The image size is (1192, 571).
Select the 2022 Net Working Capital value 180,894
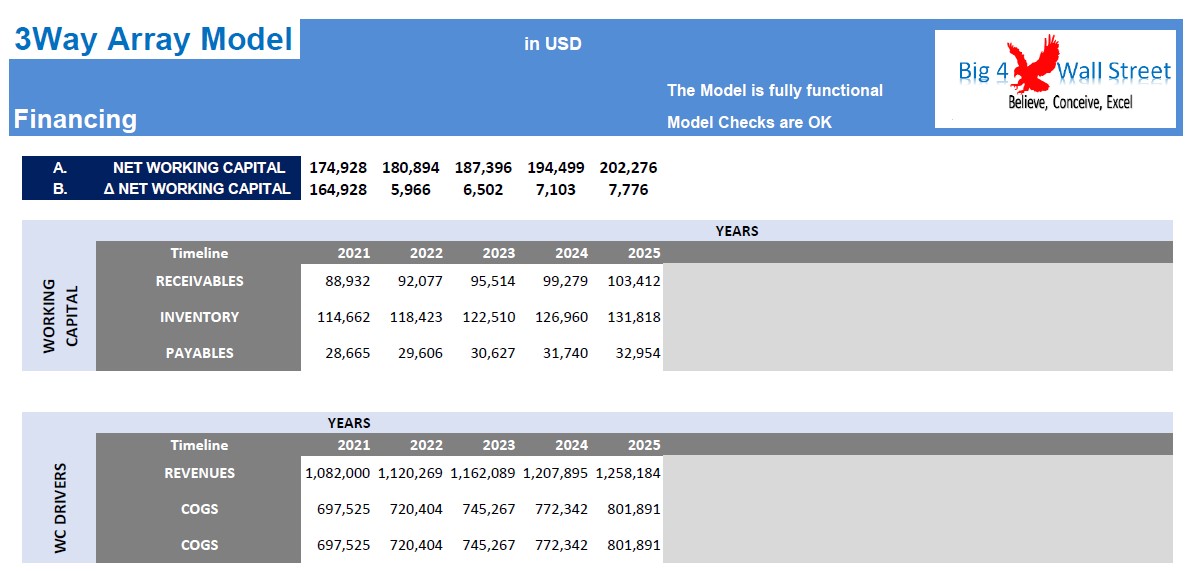click(411, 167)
